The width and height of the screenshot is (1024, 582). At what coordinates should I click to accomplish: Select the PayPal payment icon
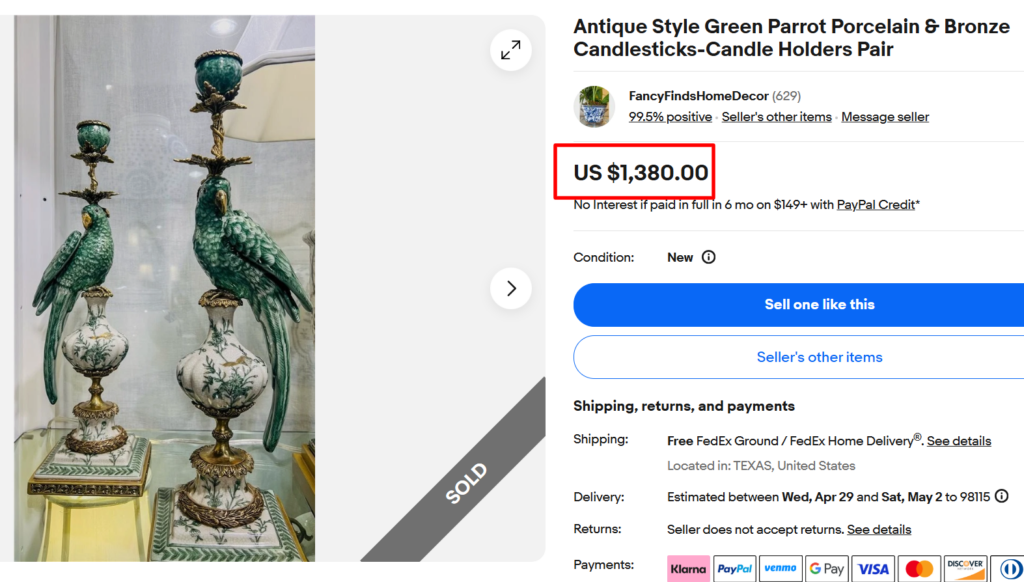(734, 568)
